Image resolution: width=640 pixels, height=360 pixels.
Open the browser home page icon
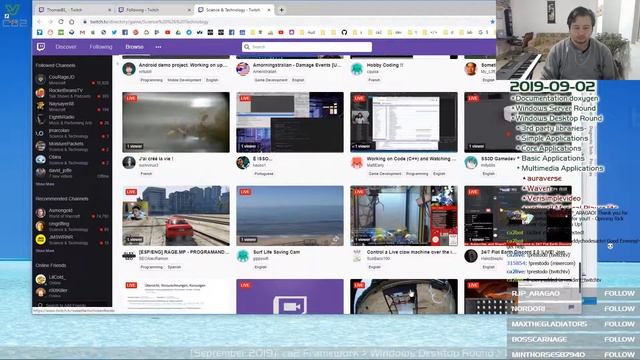coord(71,22)
